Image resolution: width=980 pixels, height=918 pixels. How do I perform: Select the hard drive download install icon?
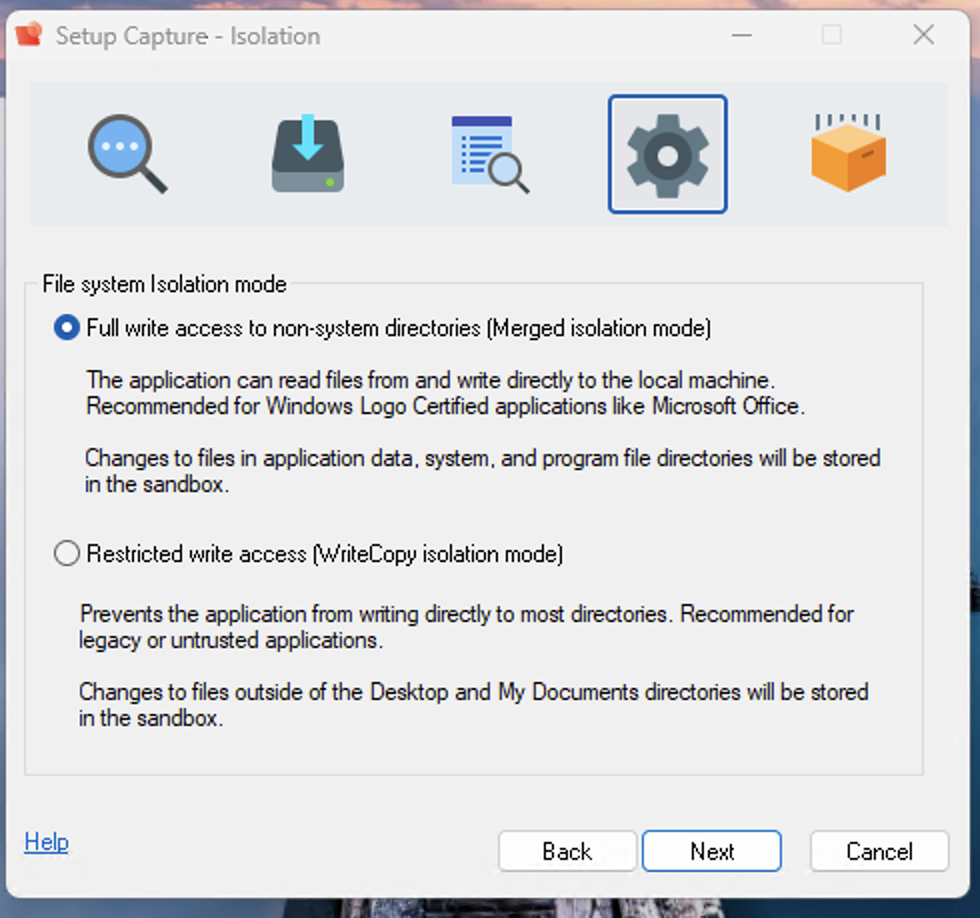[308, 154]
